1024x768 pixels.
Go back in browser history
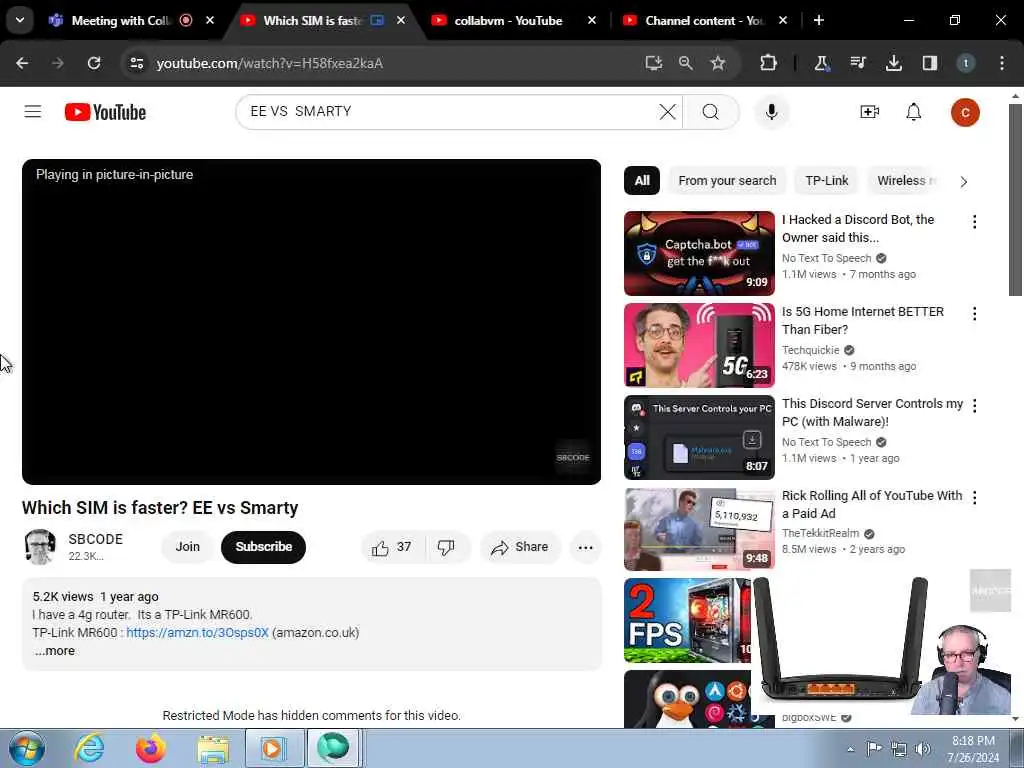pos(22,63)
